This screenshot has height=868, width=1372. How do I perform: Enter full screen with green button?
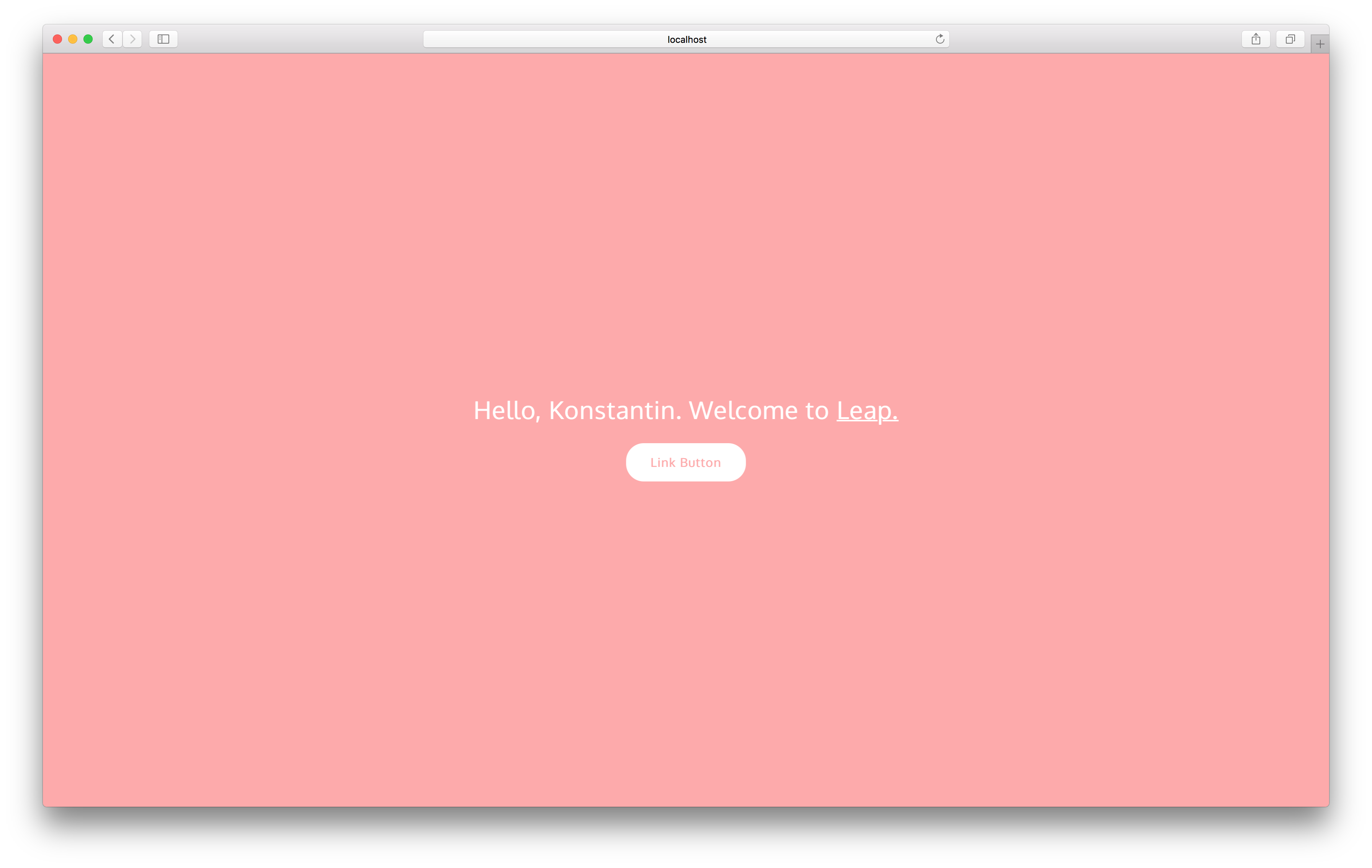coord(88,39)
